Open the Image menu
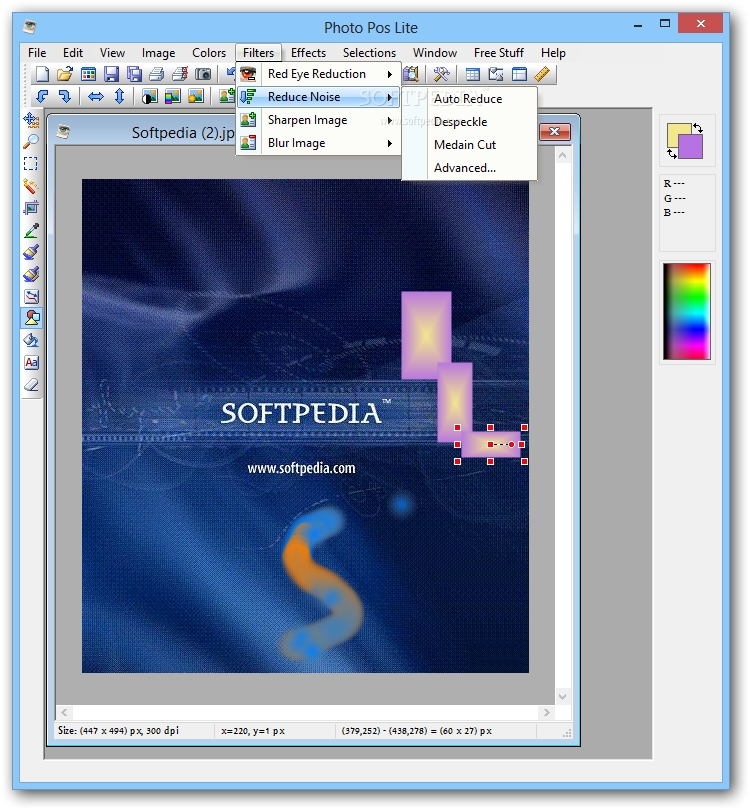Image resolution: width=750 pixels, height=810 pixels. (158, 53)
